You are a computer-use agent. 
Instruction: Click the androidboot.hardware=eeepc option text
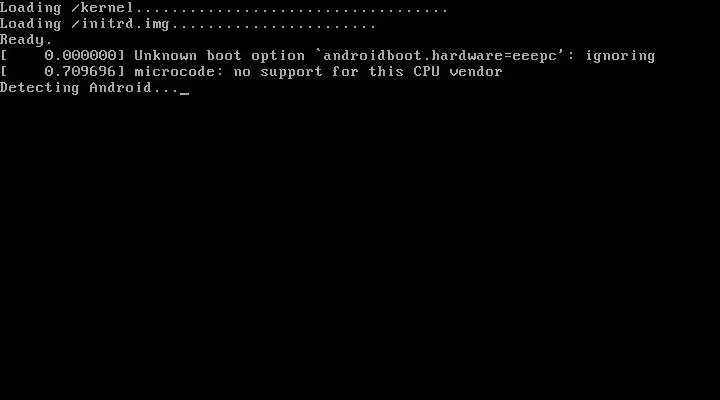pos(440,56)
